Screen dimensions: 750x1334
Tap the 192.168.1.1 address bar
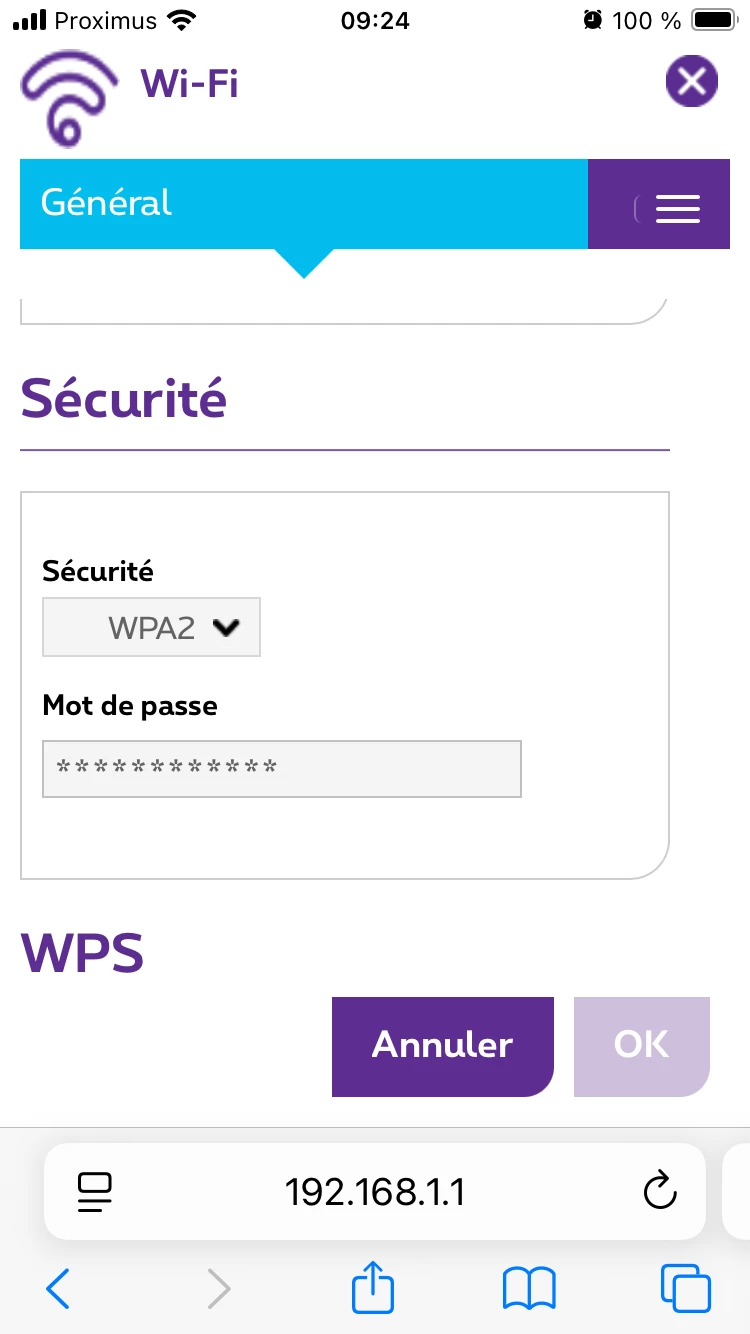click(x=375, y=1191)
